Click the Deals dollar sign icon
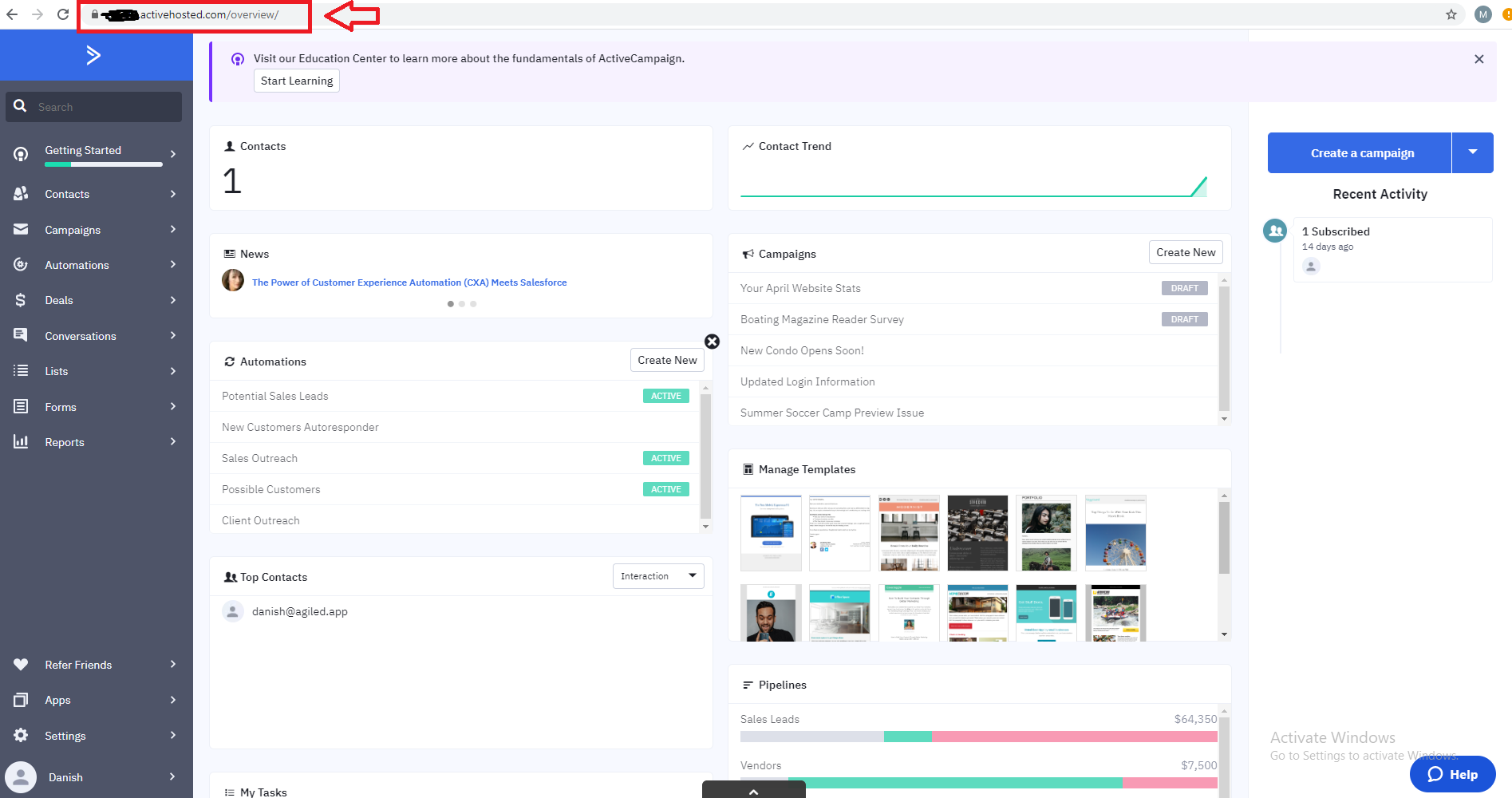 (21, 300)
